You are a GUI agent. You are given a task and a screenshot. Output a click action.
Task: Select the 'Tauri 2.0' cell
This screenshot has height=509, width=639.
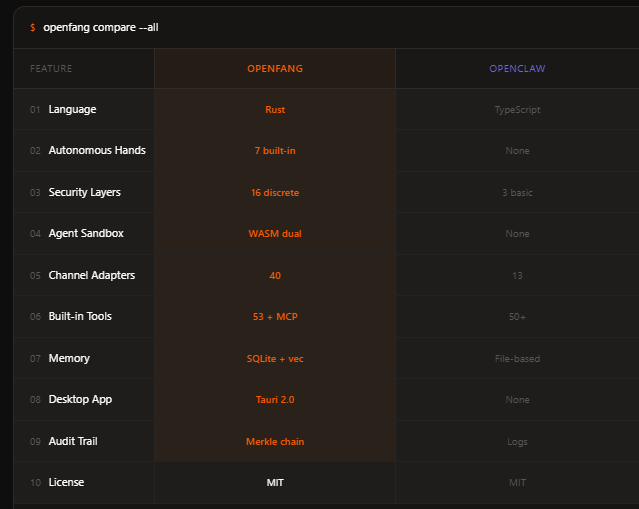[x=275, y=400]
